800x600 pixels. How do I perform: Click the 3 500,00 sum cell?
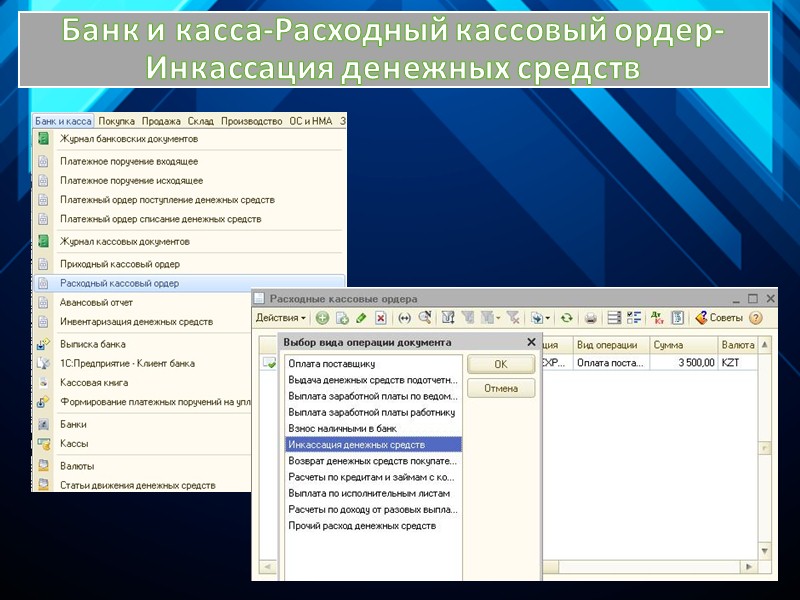[684, 363]
